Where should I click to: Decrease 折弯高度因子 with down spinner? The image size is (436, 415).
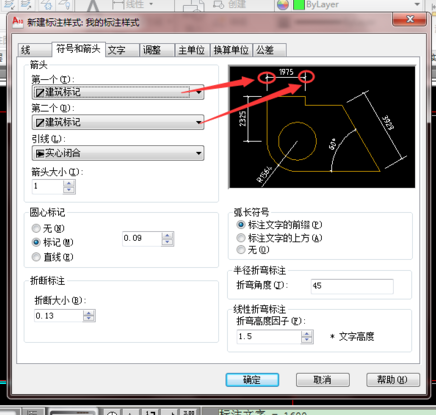pyautogui.click(x=307, y=340)
